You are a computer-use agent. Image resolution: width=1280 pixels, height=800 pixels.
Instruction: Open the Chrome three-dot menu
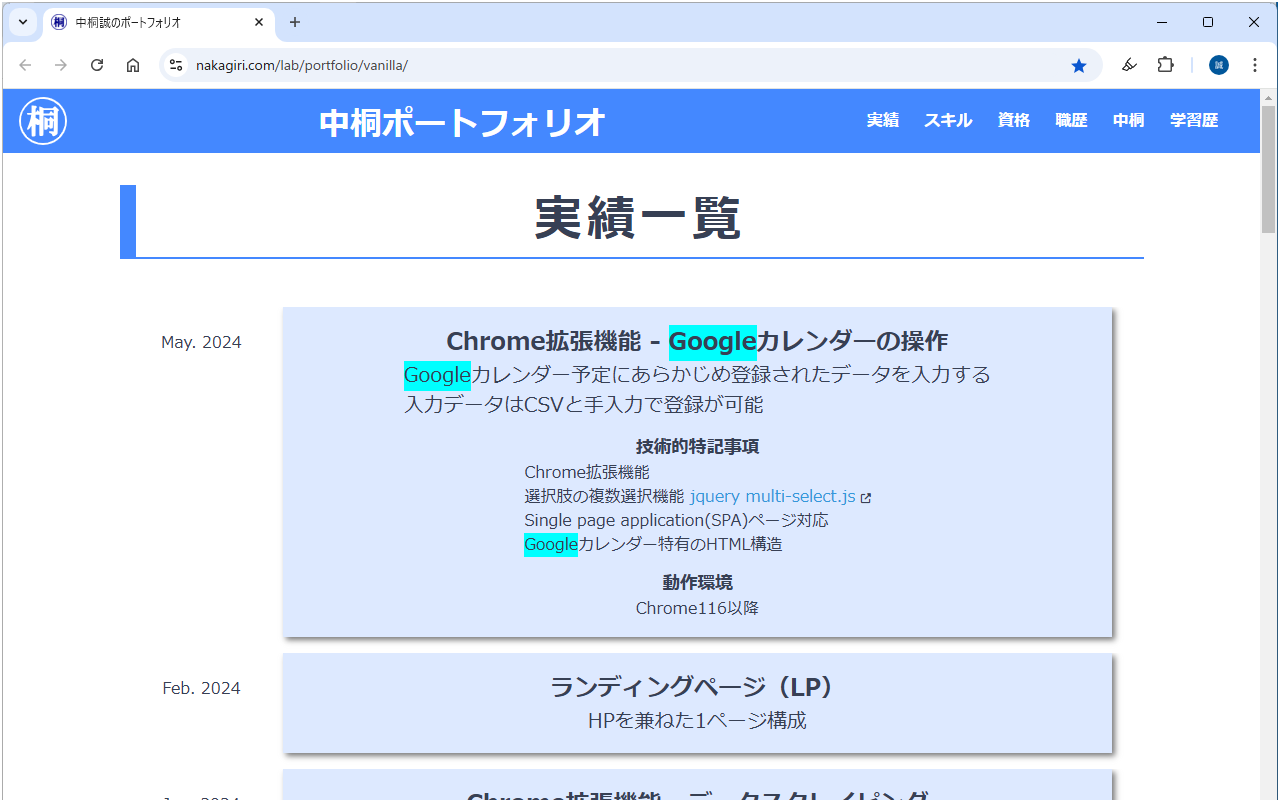point(1255,65)
